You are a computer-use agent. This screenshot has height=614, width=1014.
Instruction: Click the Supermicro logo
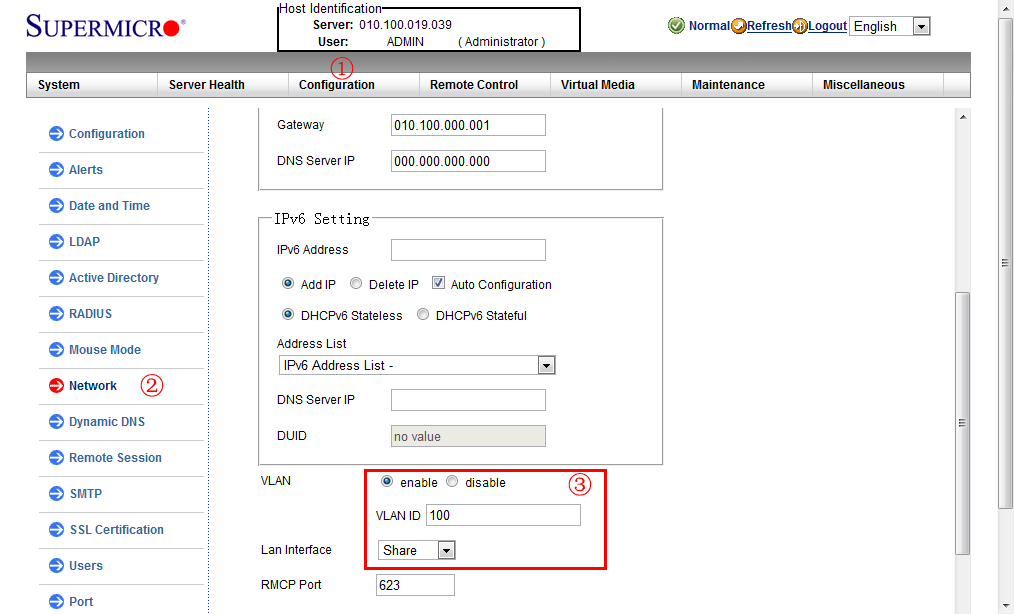pyautogui.click(x=105, y=27)
